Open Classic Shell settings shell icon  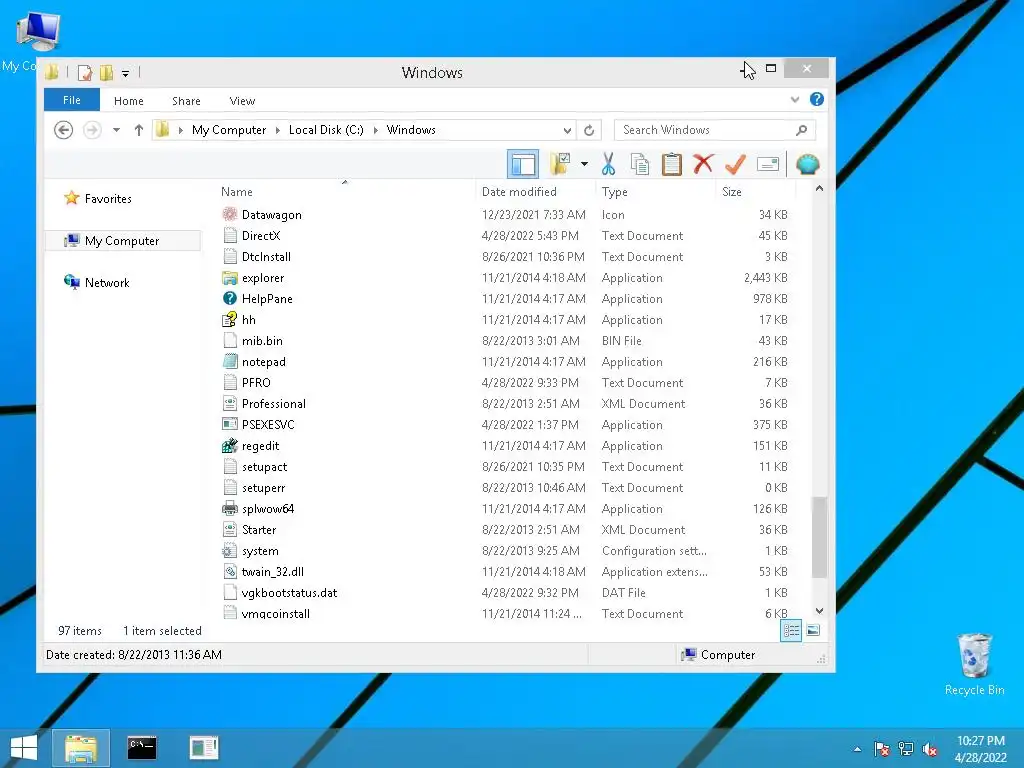807,164
